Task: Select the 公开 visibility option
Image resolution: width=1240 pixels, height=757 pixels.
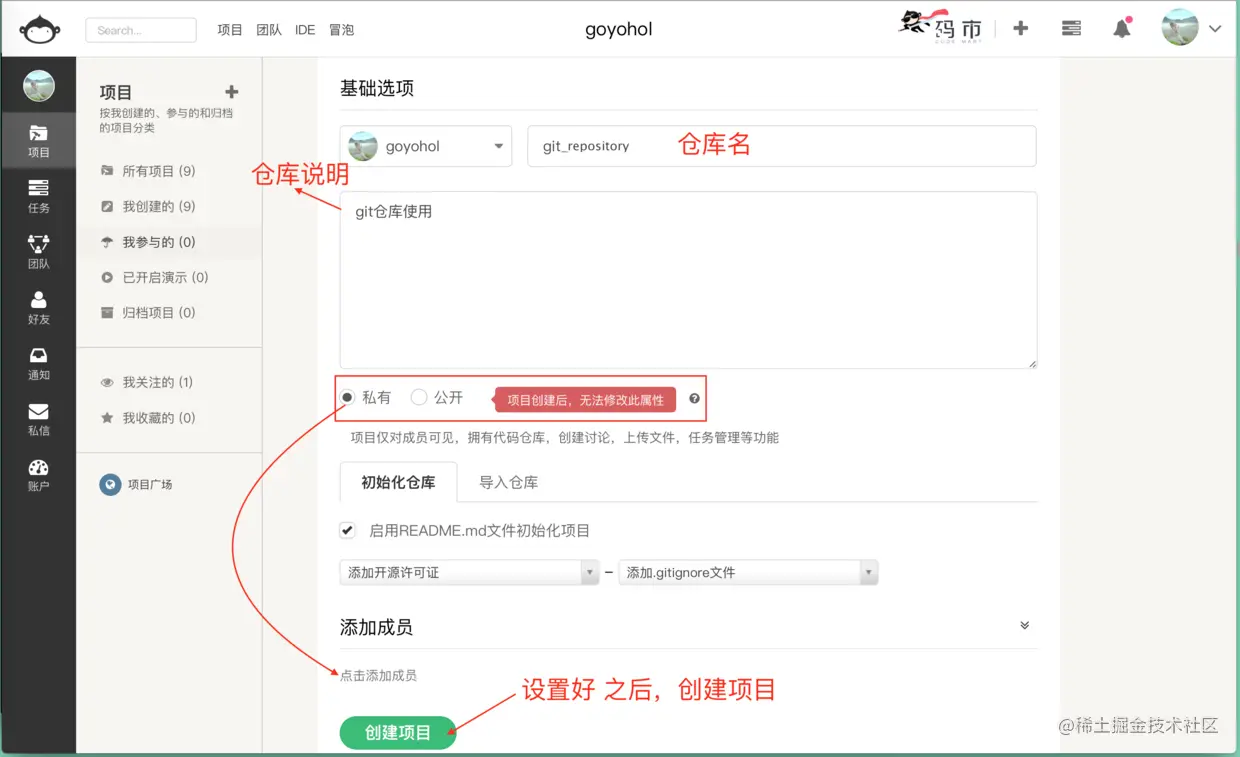Action: tap(420, 397)
